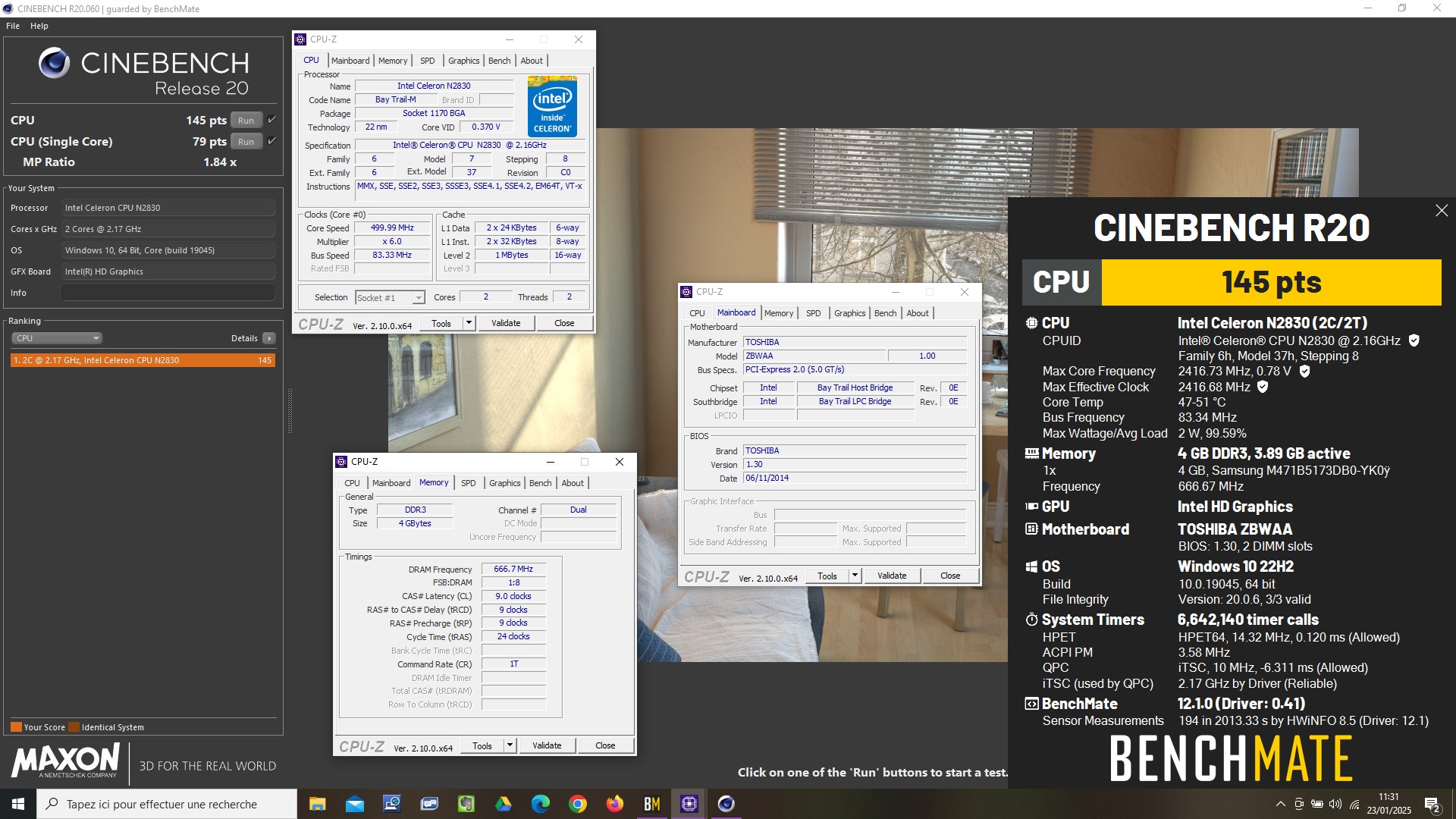Click the Intel Celeron logo in CPU-Z
The width and height of the screenshot is (1456, 819).
[552, 106]
